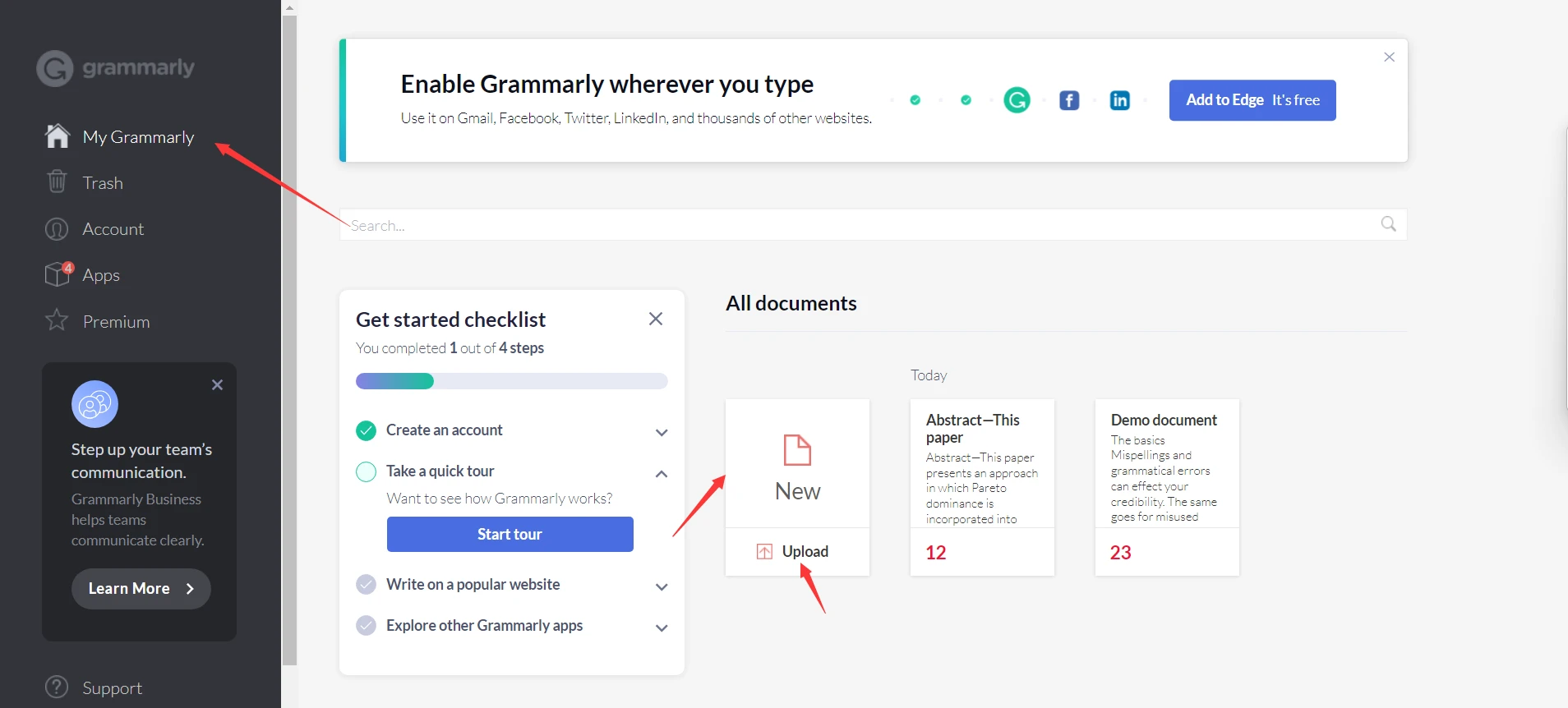The width and height of the screenshot is (1568, 708).
Task: Click 'Want to see how Grammarly works?' text
Action: coord(499,499)
